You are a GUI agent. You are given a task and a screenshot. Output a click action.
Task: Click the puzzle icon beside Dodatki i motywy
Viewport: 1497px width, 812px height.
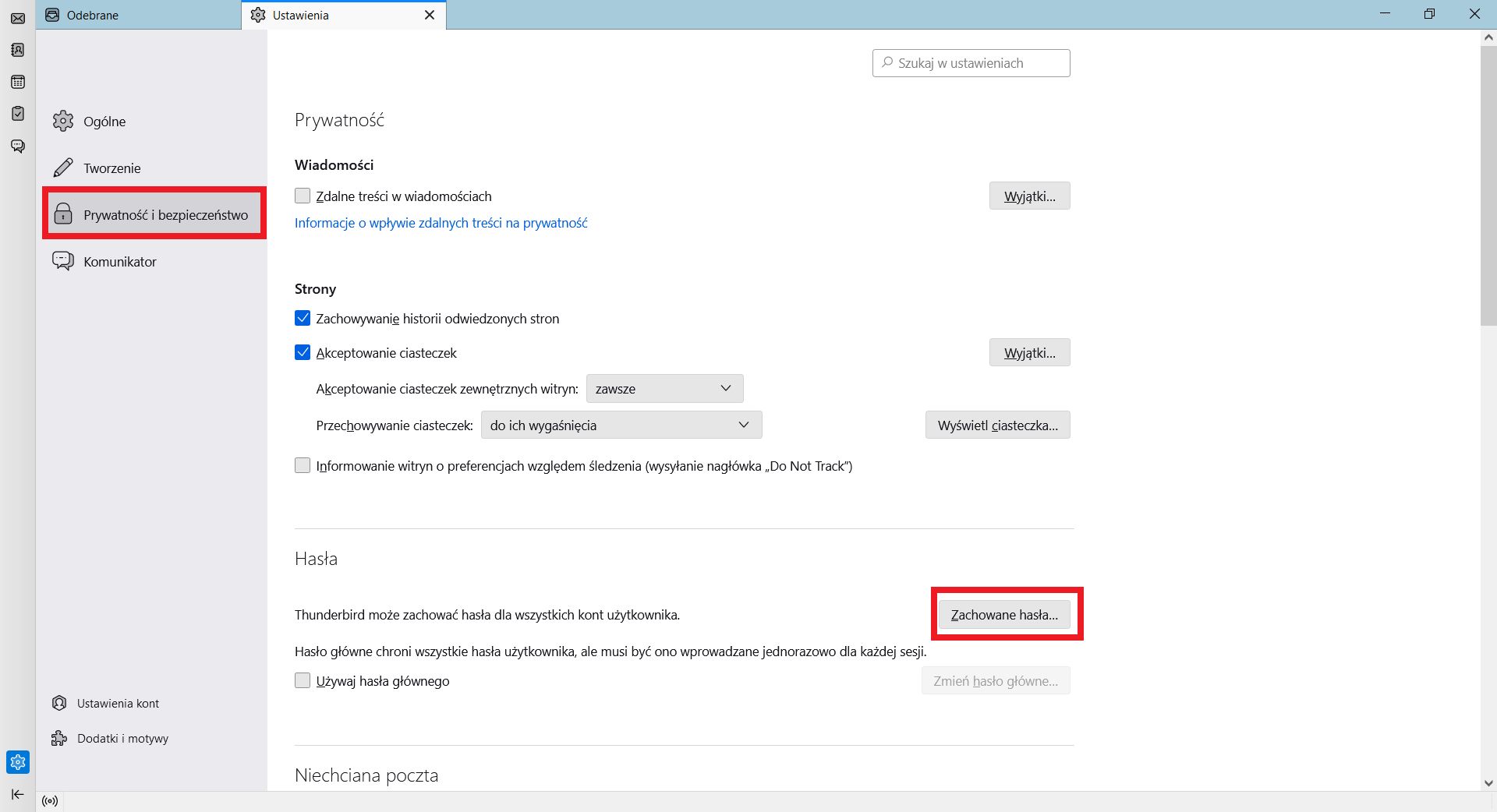[59, 738]
